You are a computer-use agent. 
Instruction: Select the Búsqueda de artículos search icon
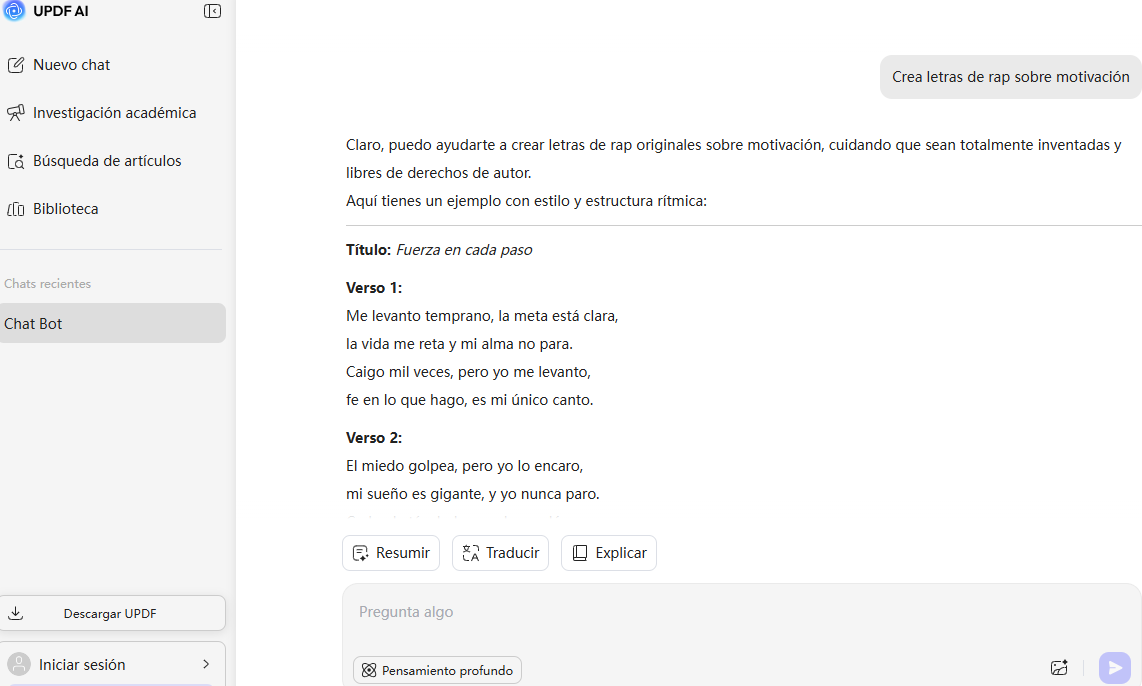(16, 160)
